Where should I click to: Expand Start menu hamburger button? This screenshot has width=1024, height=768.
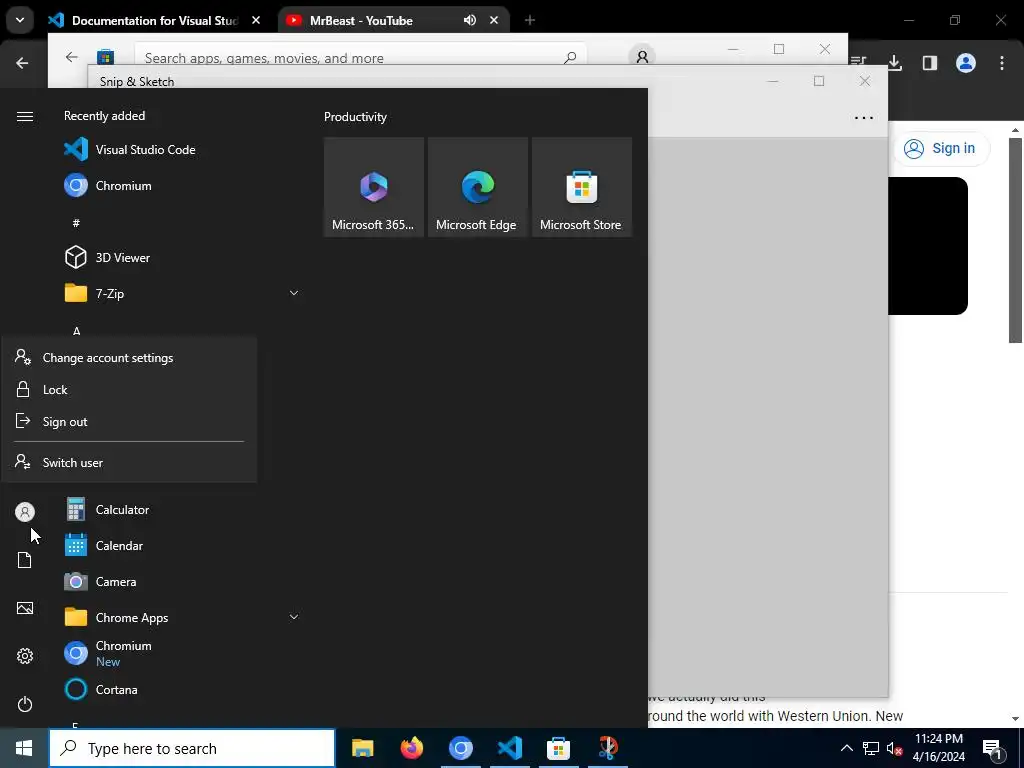tap(25, 116)
